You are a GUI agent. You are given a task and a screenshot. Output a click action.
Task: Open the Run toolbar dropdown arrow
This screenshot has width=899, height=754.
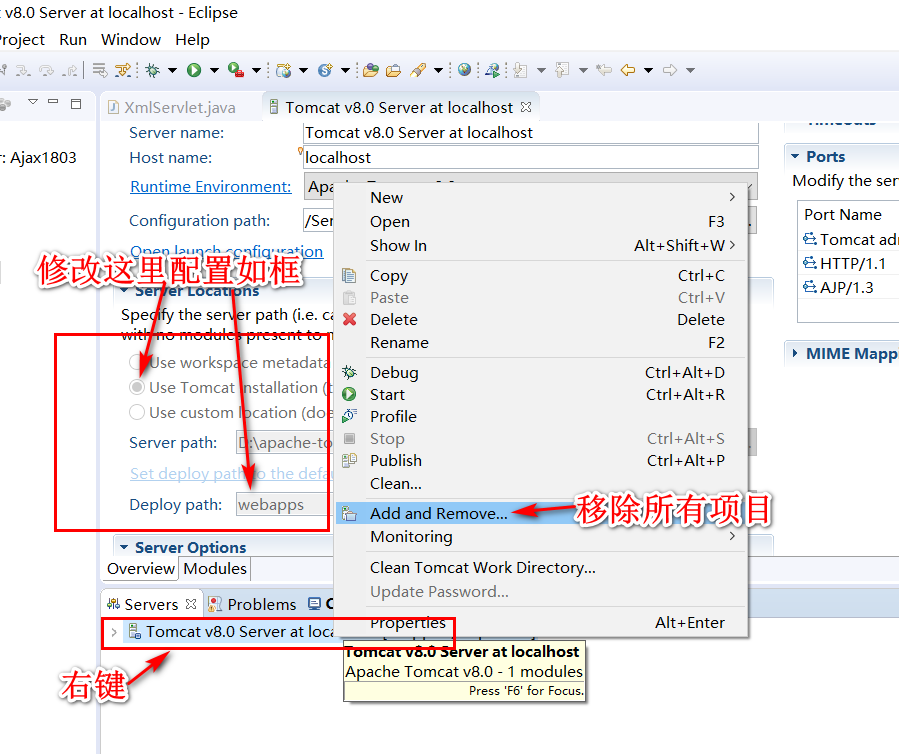[214, 71]
